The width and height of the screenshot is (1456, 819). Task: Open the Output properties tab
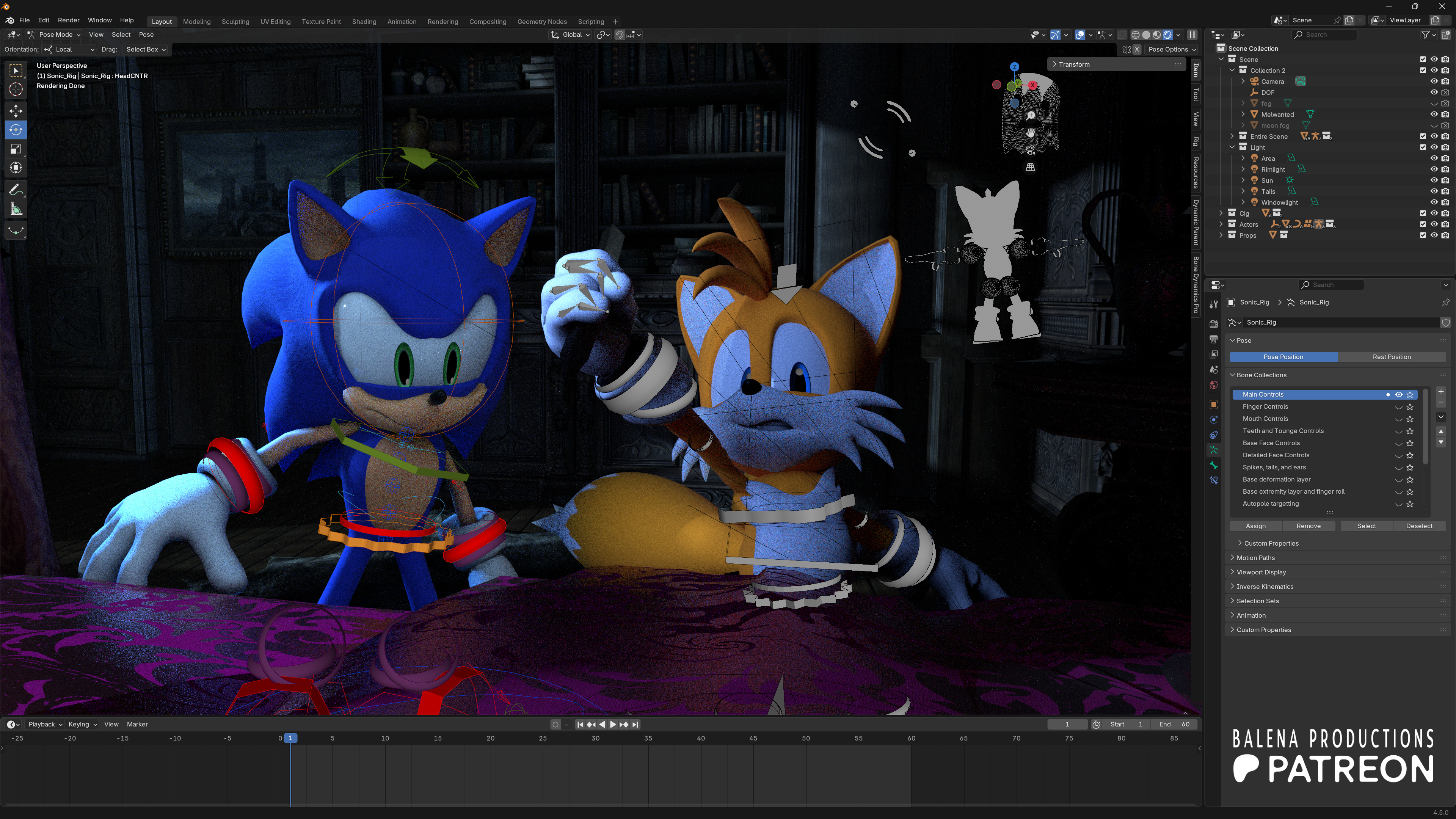[1213, 339]
